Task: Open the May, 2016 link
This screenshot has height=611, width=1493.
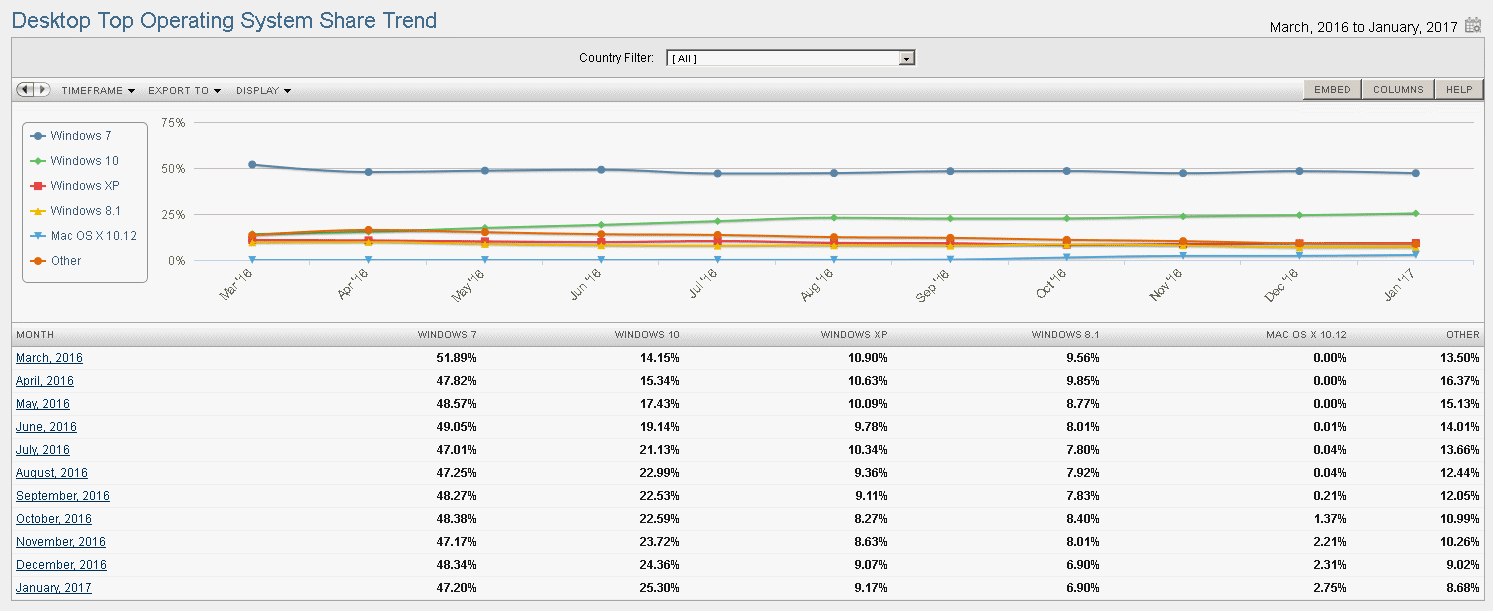Action: pyautogui.click(x=43, y=404)
